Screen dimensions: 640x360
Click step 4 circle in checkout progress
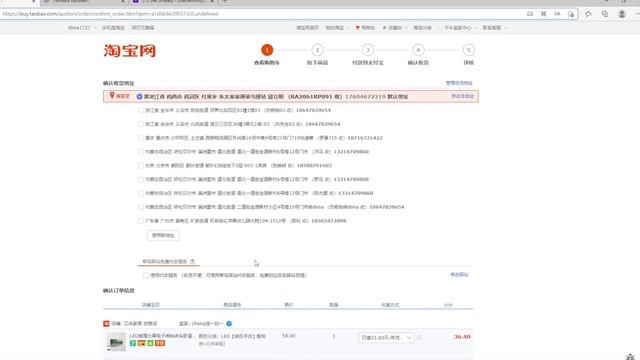(418, 50)
